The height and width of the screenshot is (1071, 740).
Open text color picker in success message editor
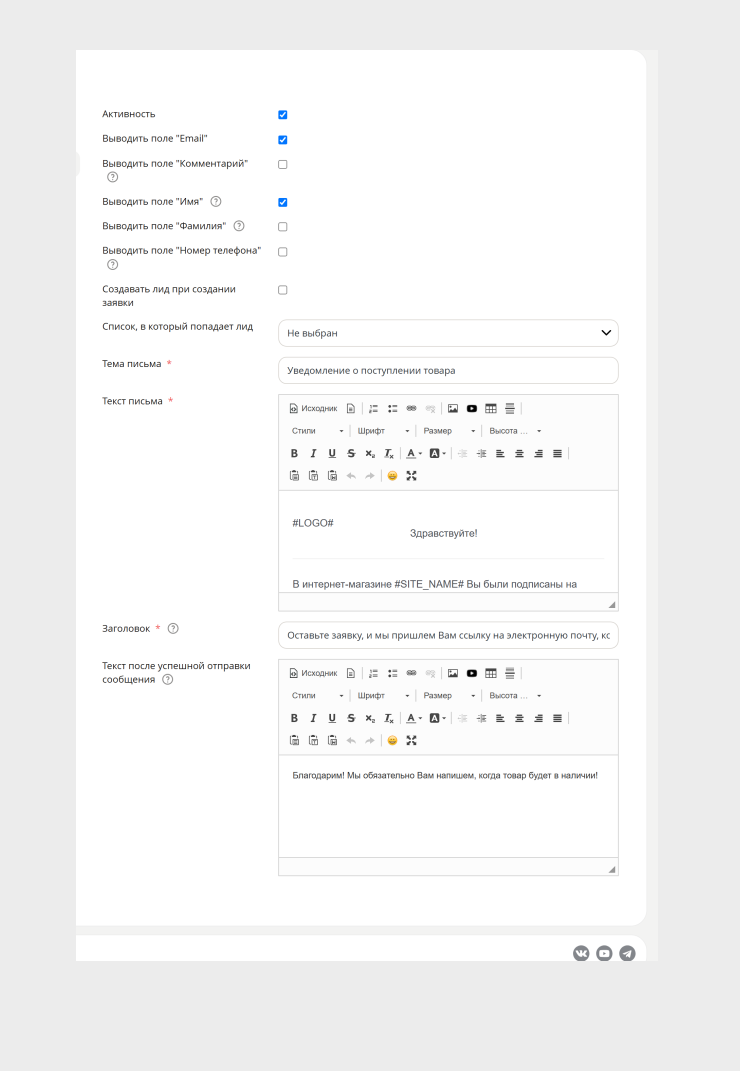(x=414, y=718)
